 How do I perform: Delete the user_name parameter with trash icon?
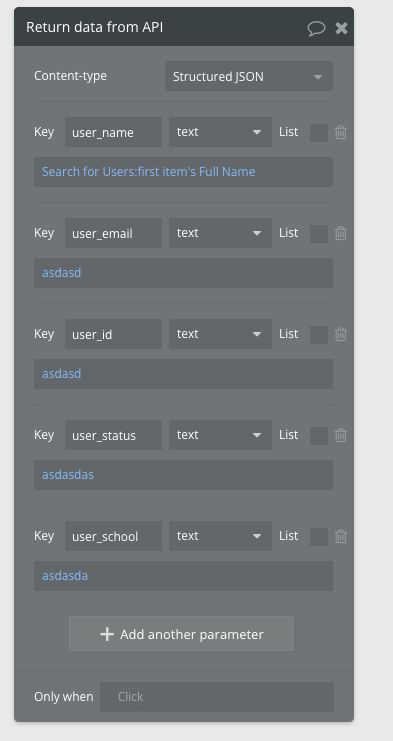[x=341, y=132]
